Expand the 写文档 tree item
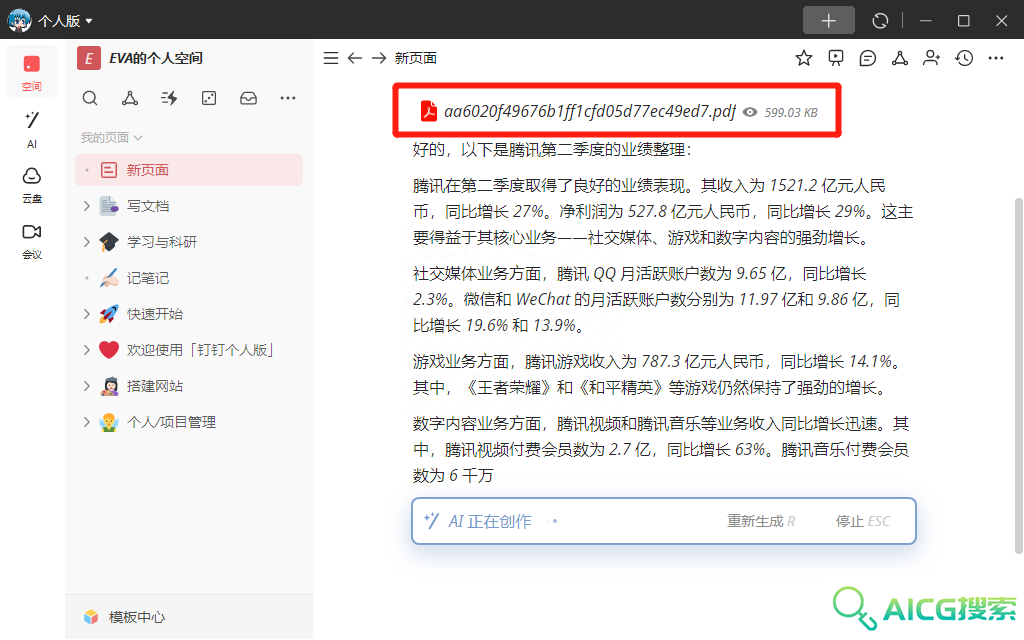This screenshot has width=1024, height=640. tap(86, 206)
